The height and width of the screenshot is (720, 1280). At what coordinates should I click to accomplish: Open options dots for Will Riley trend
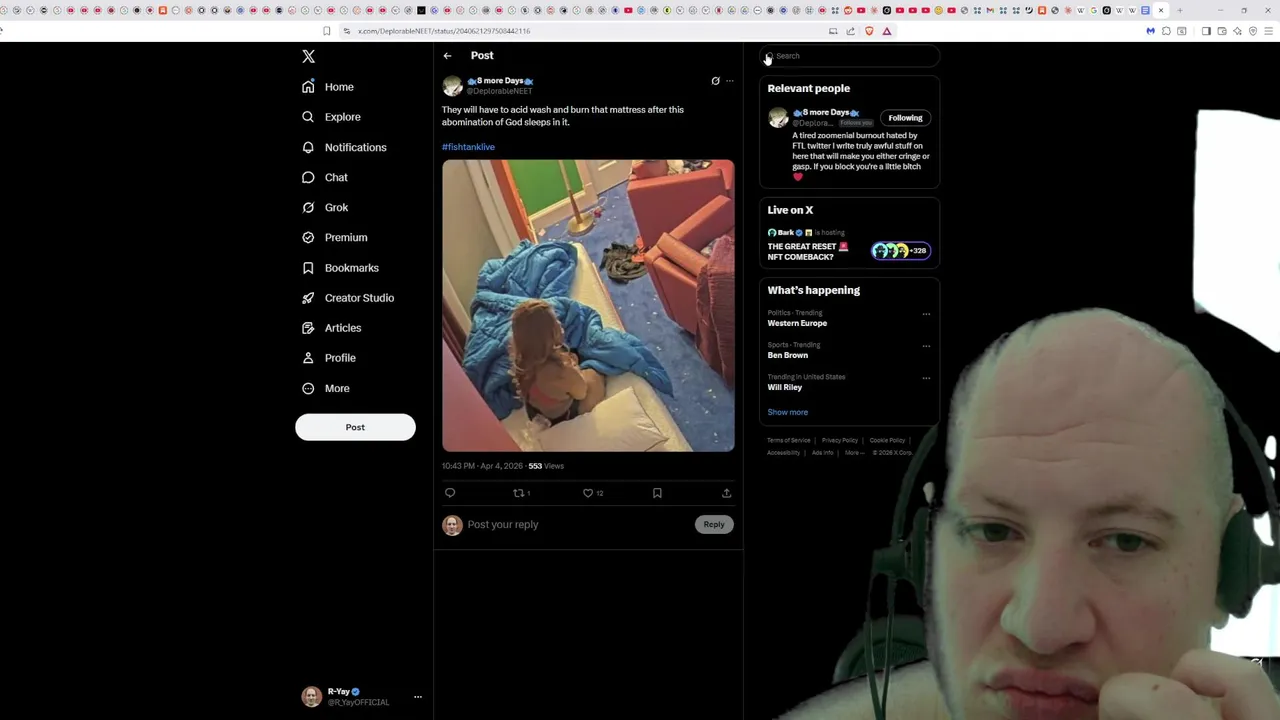pyautogui.click(x=926, y=378)
